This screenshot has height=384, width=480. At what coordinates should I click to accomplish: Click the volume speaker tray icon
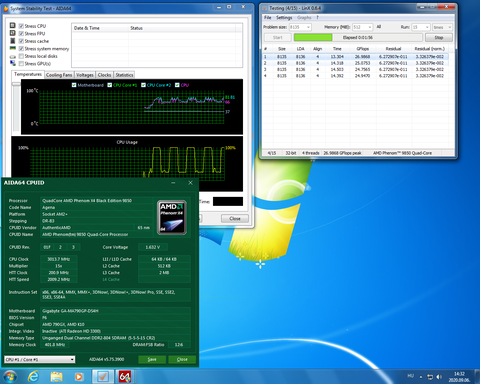tap(439, 377)
